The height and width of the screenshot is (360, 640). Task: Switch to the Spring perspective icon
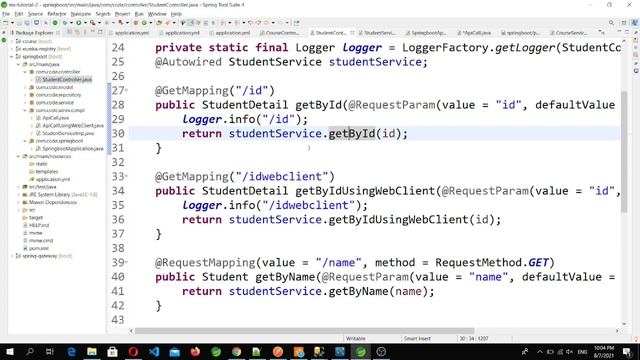point(635,23)
